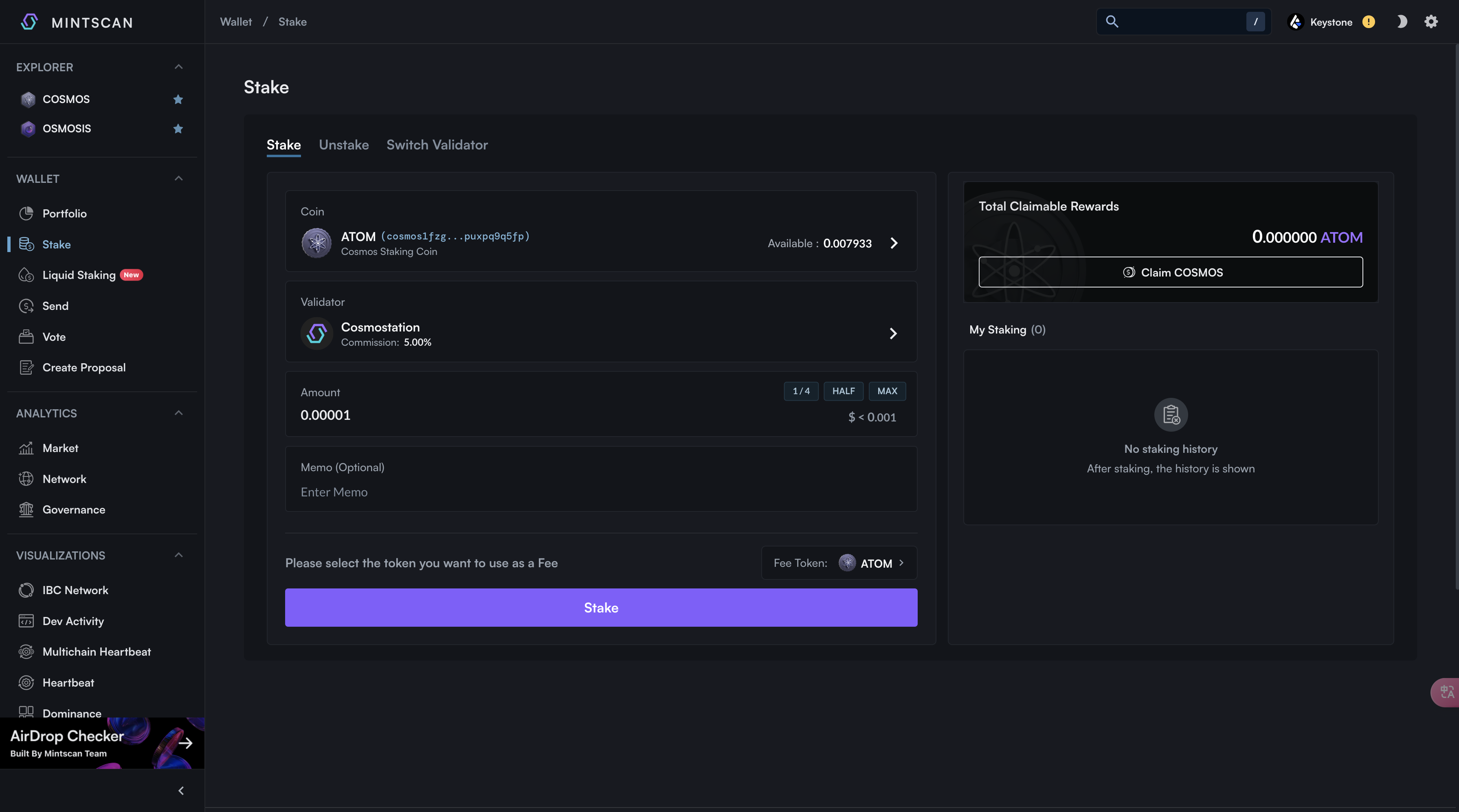Switch to the Unstake tab

coord(343,145)
